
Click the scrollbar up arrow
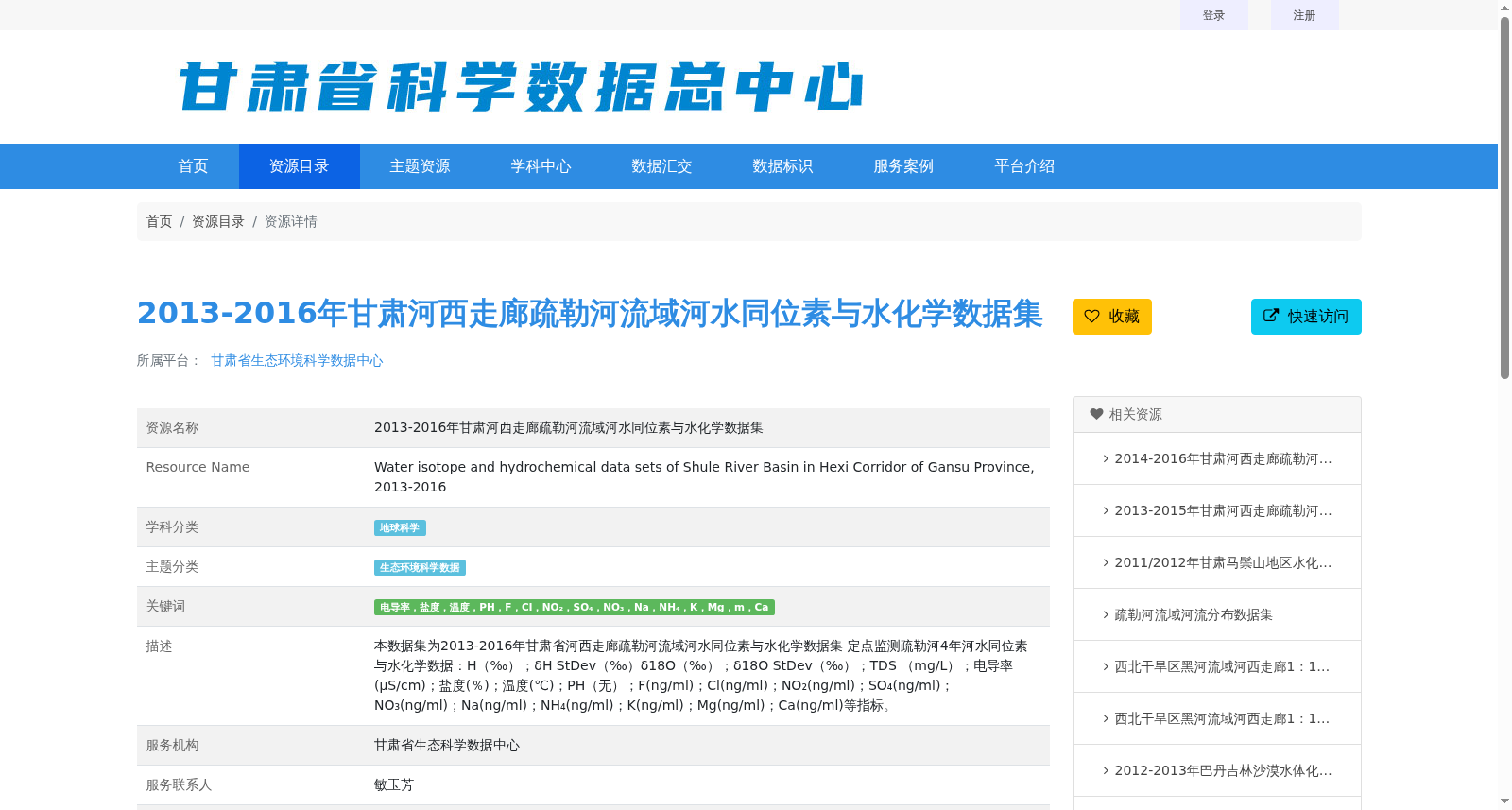pos(1504,8)
